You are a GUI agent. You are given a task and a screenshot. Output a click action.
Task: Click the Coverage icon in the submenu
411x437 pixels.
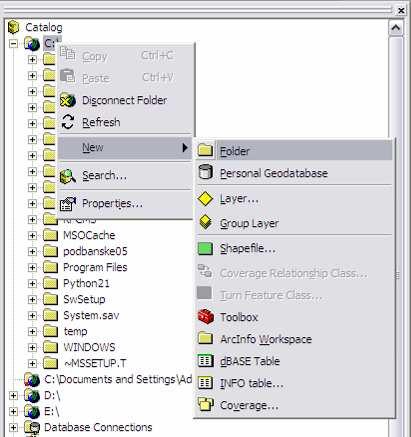[205, 404]
